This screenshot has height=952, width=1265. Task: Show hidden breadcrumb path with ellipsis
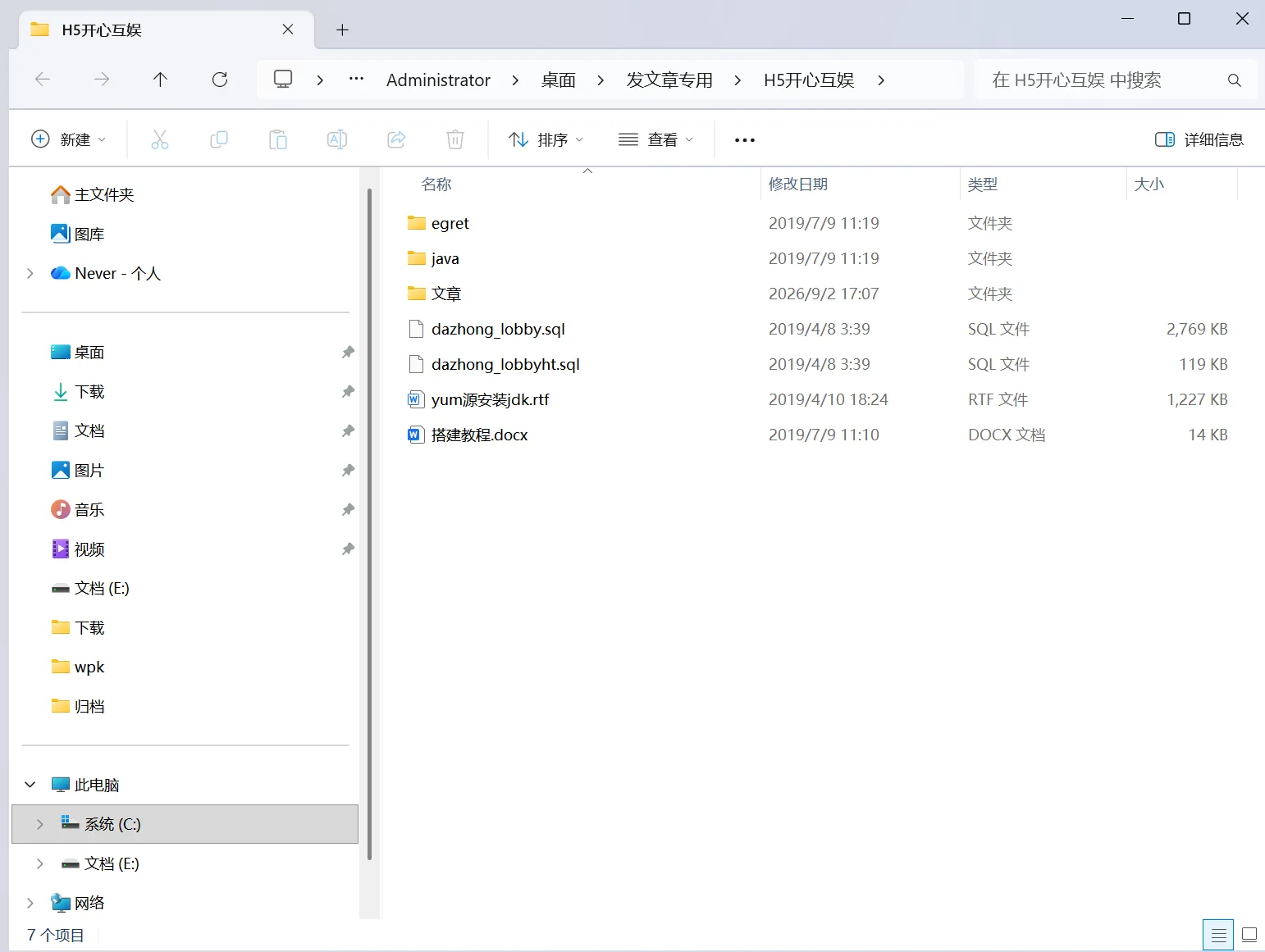pyautogui.click(x=356, y=80)
